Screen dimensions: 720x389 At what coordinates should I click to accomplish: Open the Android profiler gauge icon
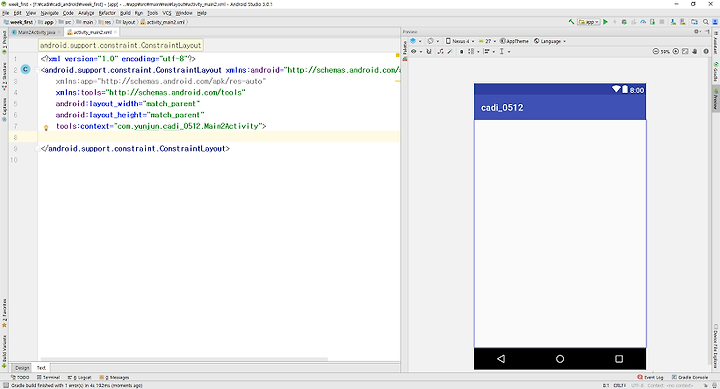(643, 22)
